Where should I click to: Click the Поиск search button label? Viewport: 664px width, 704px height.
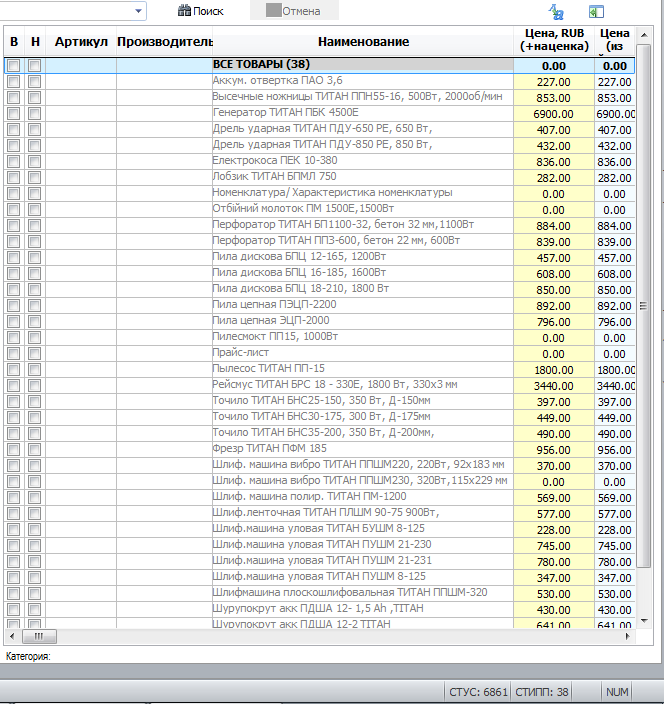coord(208,11)
